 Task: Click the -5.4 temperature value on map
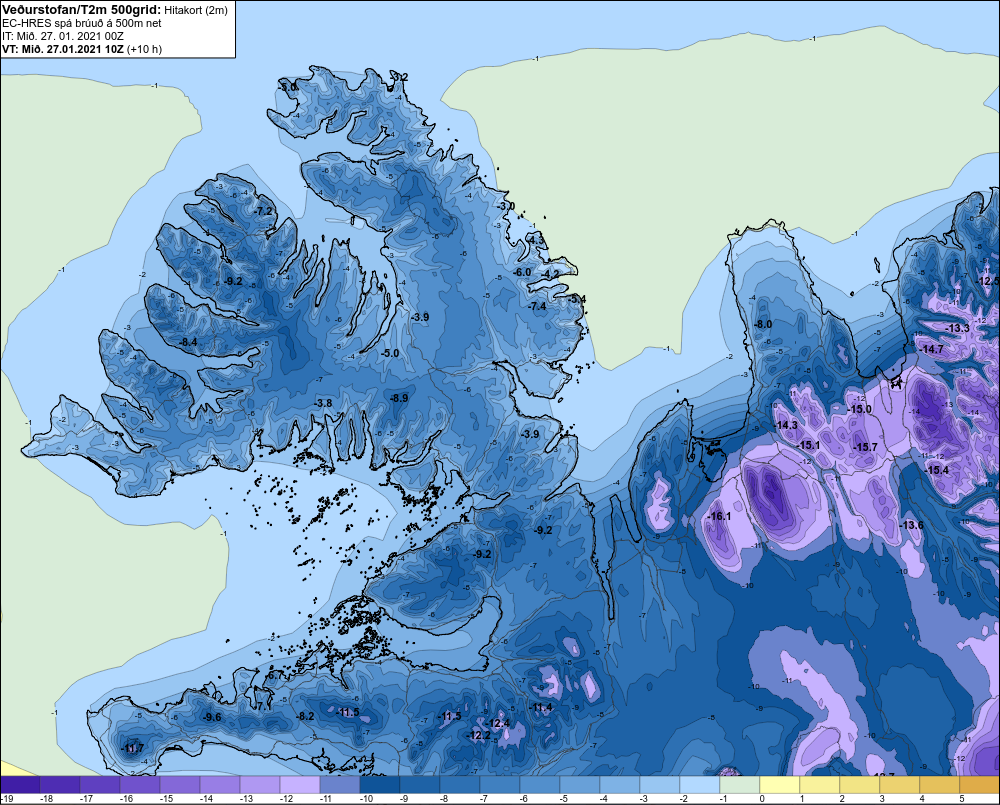pyautogui.click(x=576, y=299)
